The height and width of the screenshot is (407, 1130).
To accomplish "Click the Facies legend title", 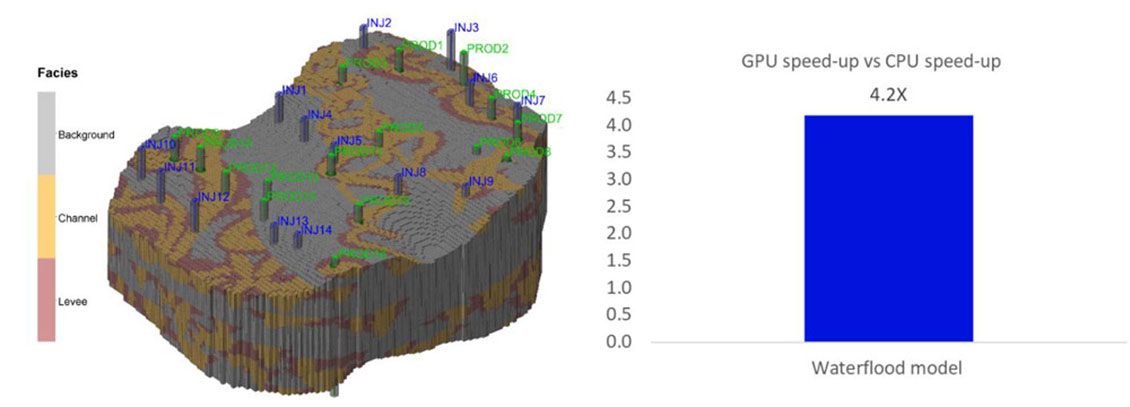I will coord(57,73).
